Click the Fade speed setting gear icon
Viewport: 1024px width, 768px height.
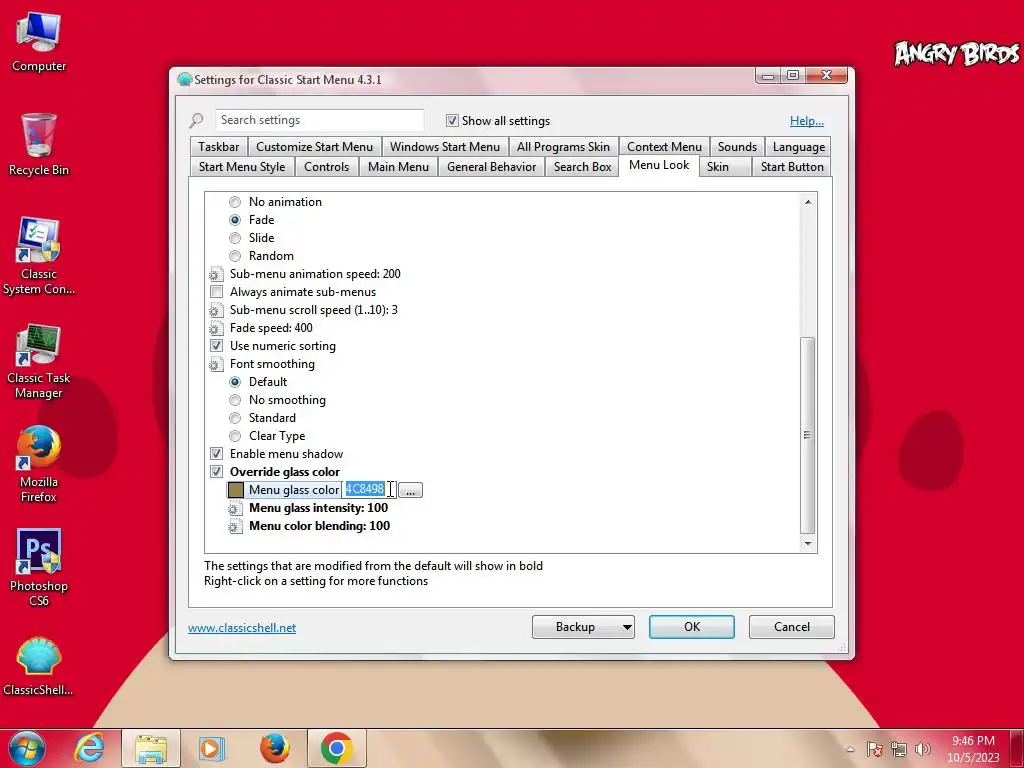pyautogui.click(x=216, y=328)
